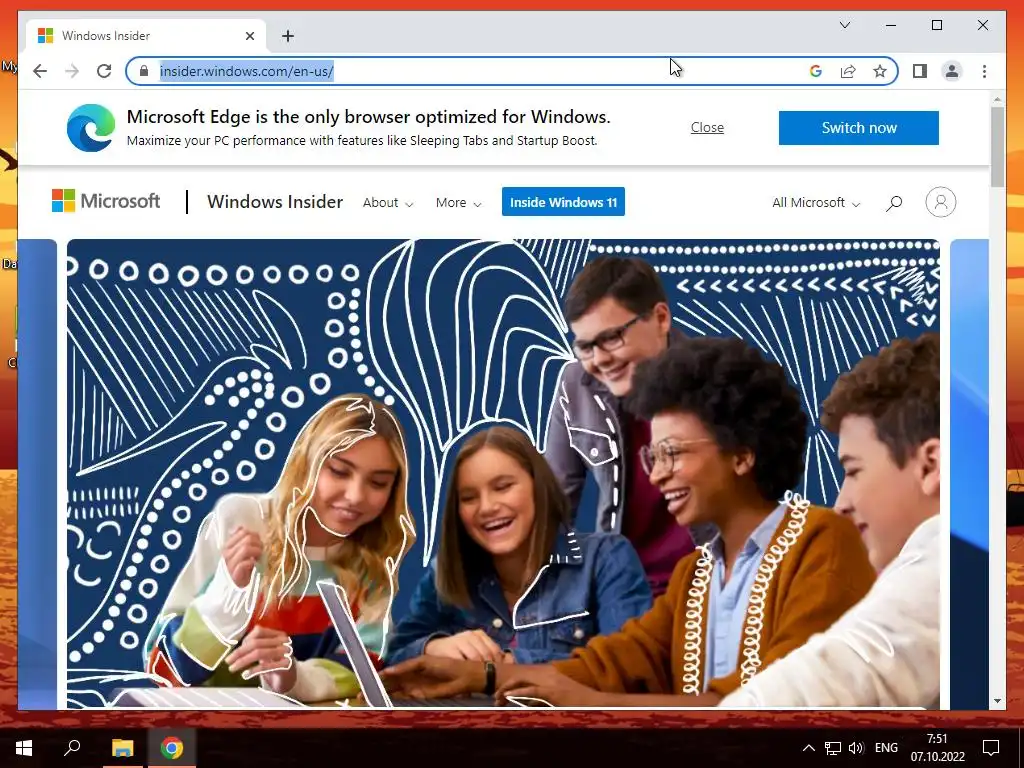Image resolution: width=1024 pixels, height=768 pixels.
Task: Click the Switch now button
Action: [x=859, y=127]
